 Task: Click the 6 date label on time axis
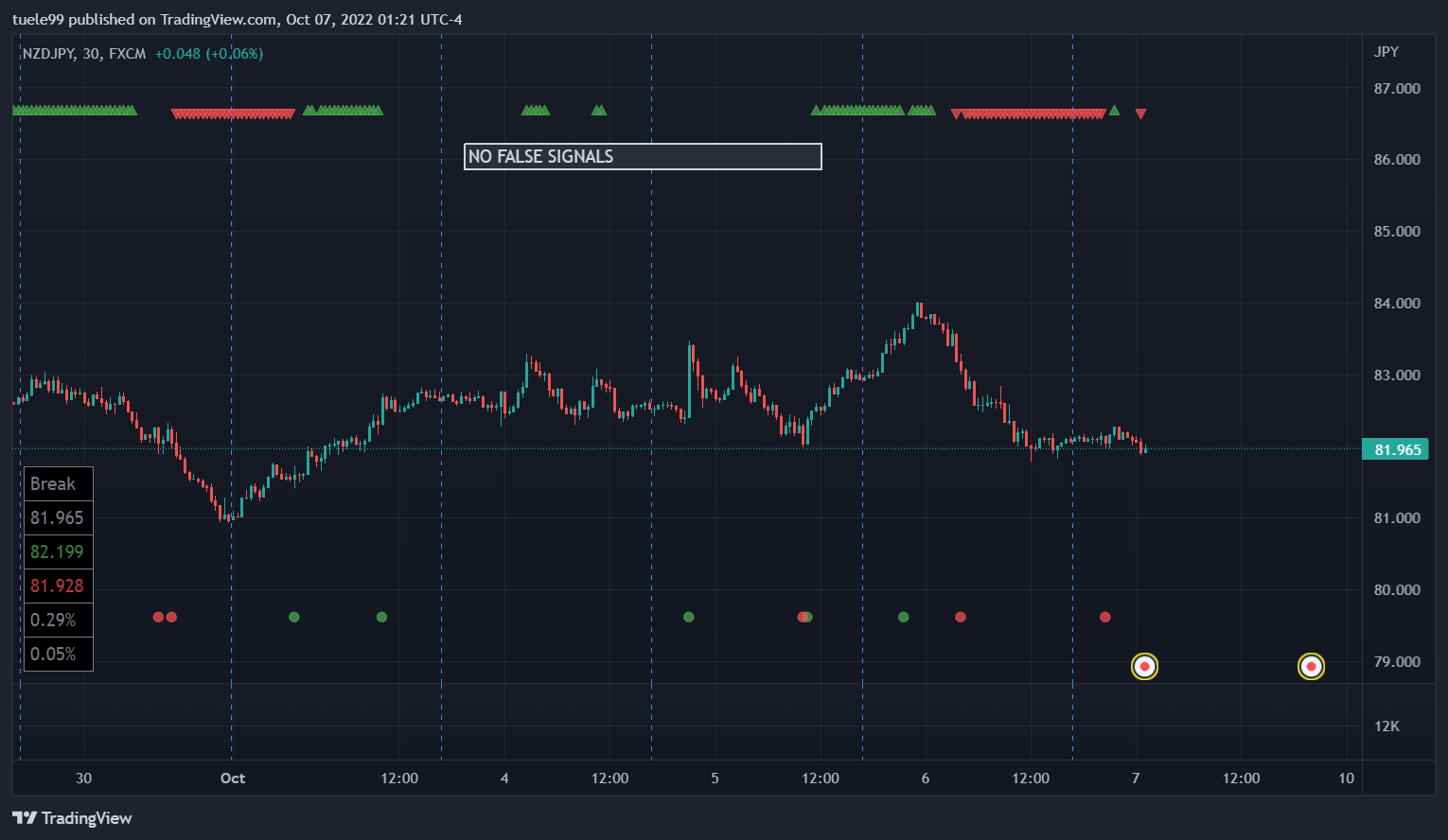(x=926, y=779)
